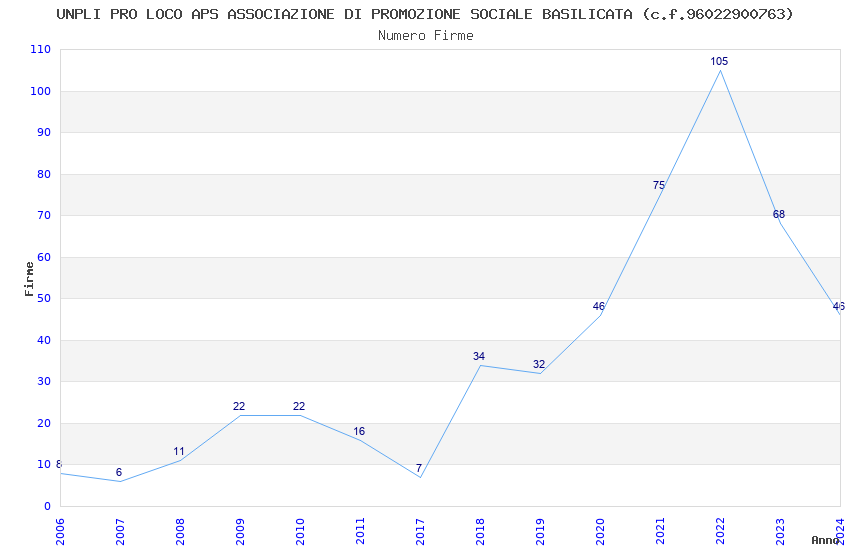Click the chart title mentioning UNPLI PRO LOCO
850x550 pixels.
[x=425, y=15]
